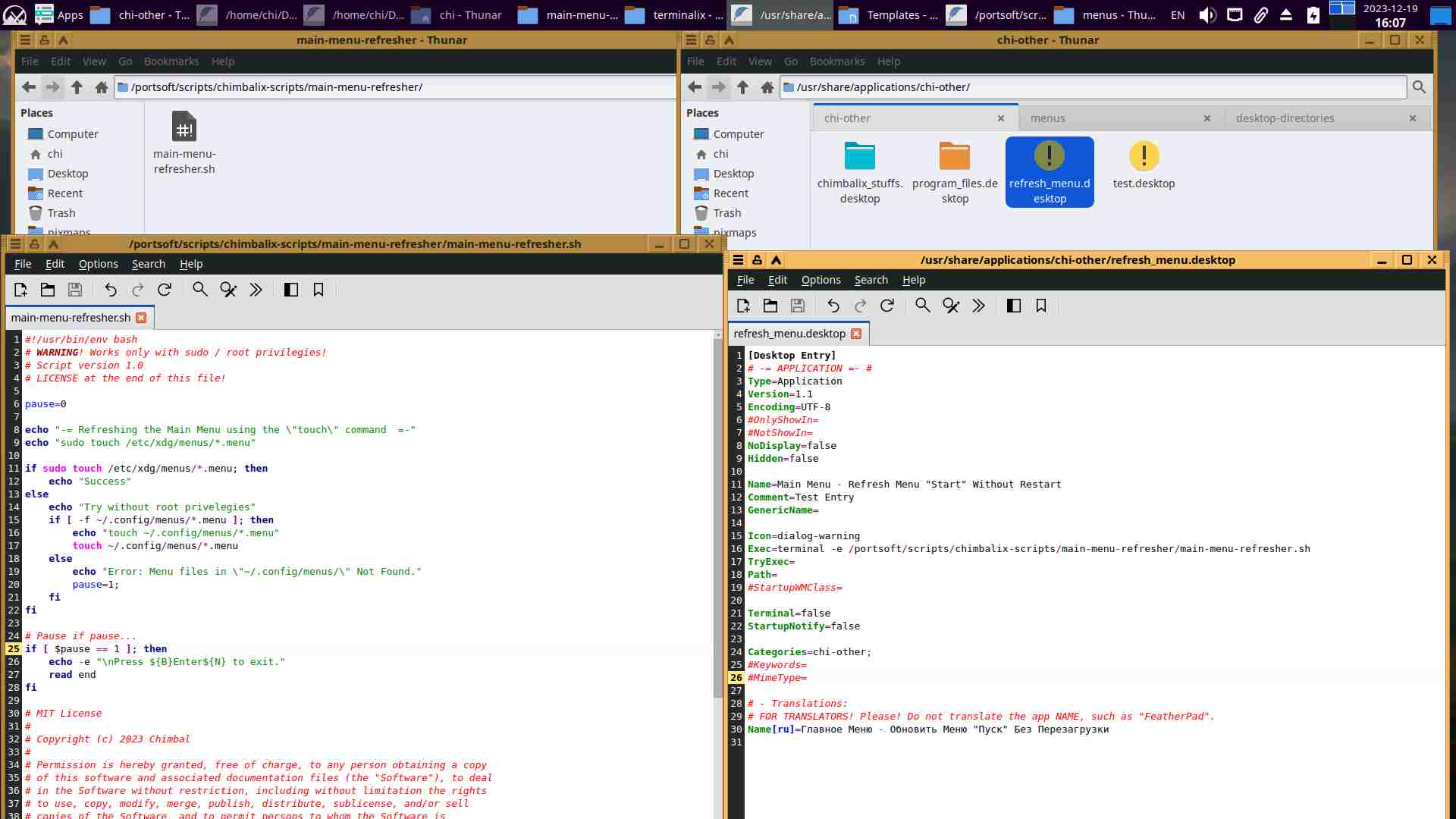Click Undo icon in main-menu-refresher.sh editor
The image size is (1456, 819).
pyautogui.click(x=111, y=290)
